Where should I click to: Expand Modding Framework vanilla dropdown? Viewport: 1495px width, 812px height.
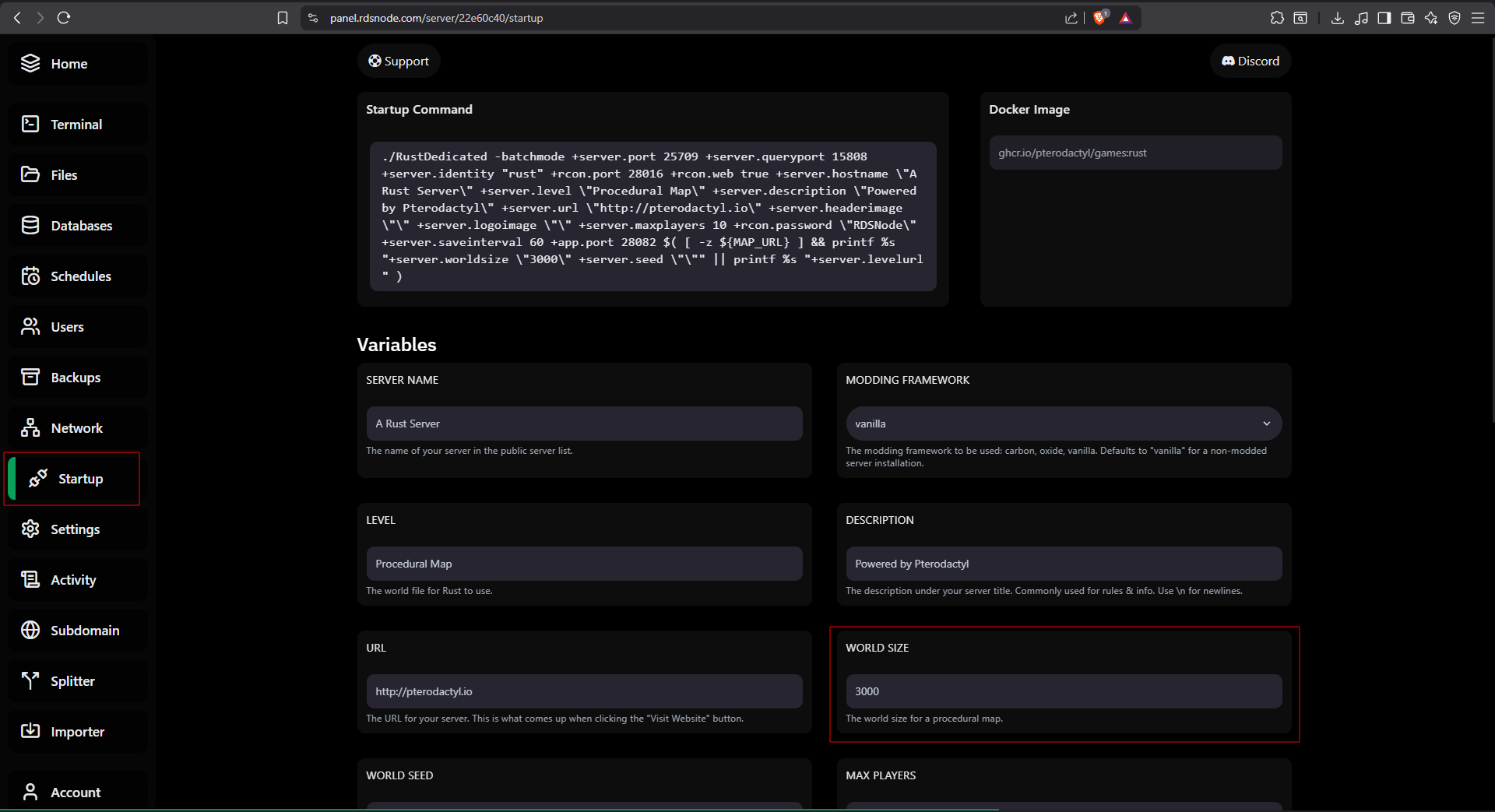(x=1064, y=424)
